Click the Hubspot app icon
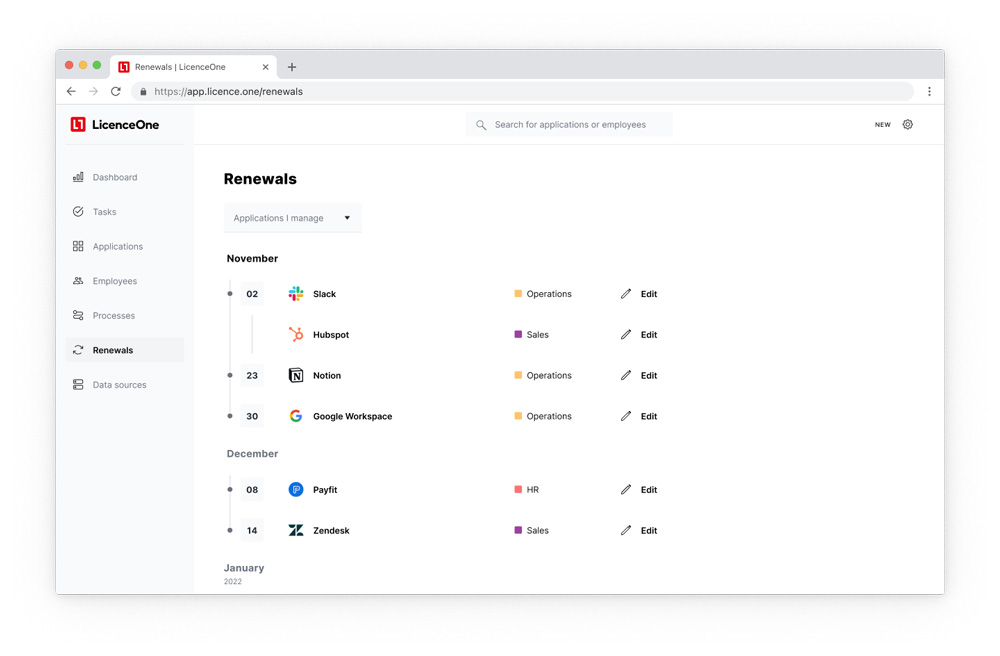1000x656 pixels. pos(296,334)
